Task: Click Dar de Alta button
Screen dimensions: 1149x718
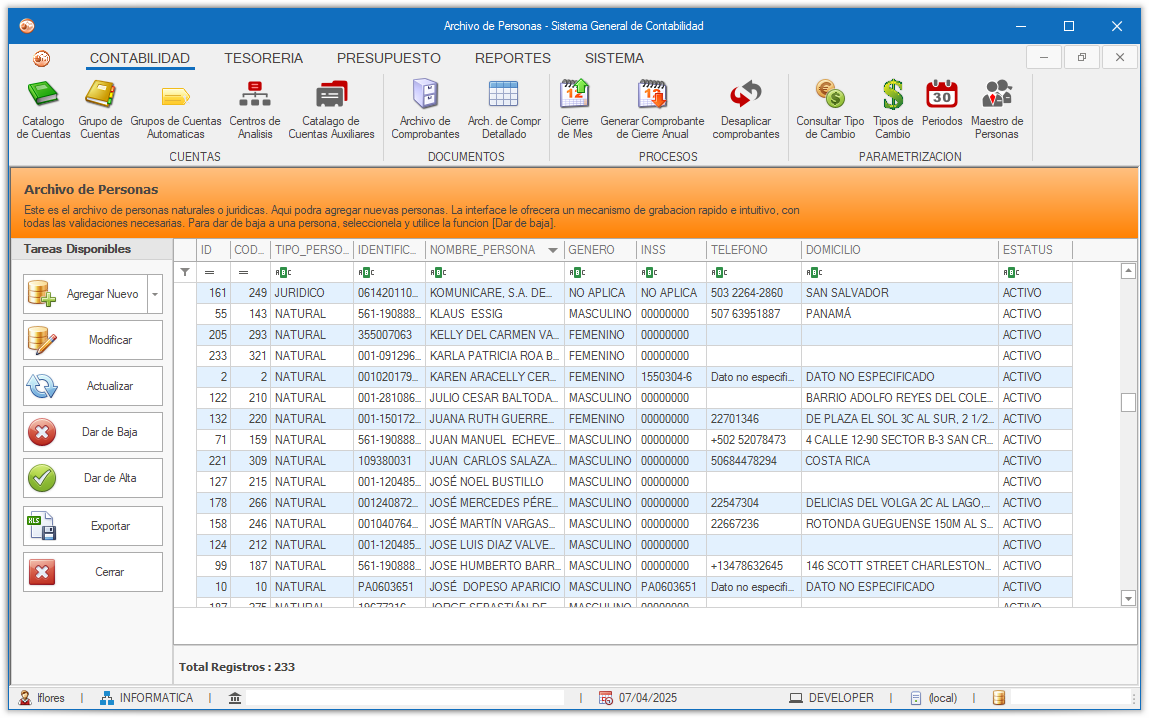Action: coord(93,478)
